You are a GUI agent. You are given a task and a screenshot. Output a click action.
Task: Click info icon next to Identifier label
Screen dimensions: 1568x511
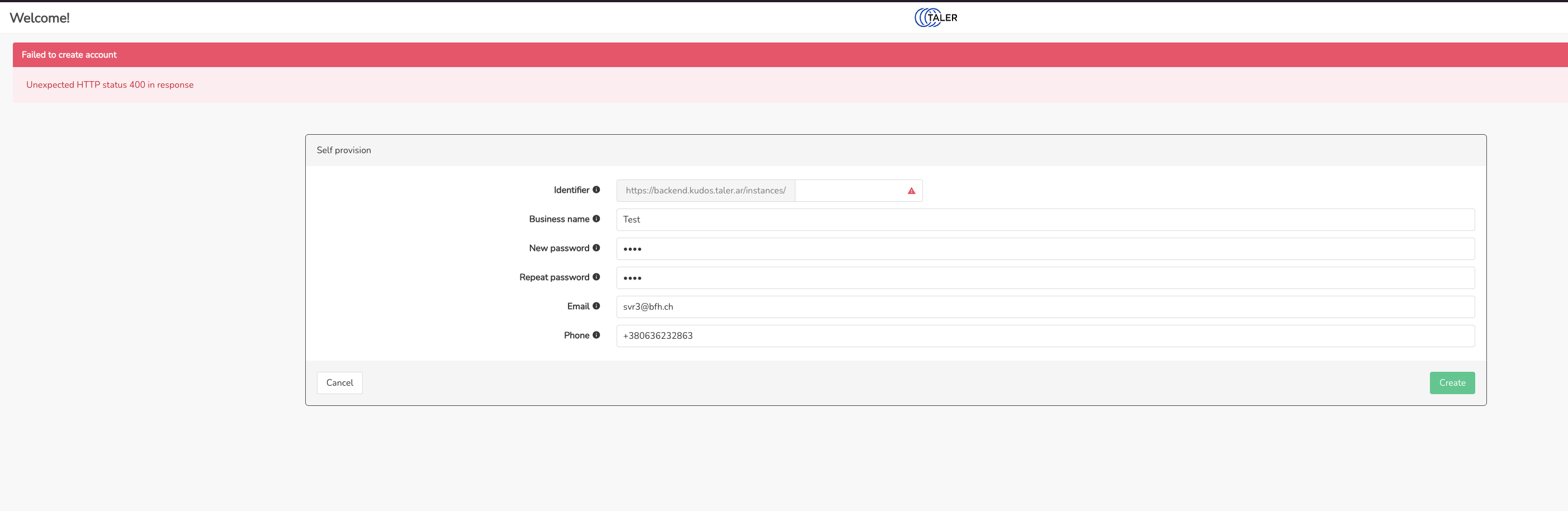click(596, 190)
